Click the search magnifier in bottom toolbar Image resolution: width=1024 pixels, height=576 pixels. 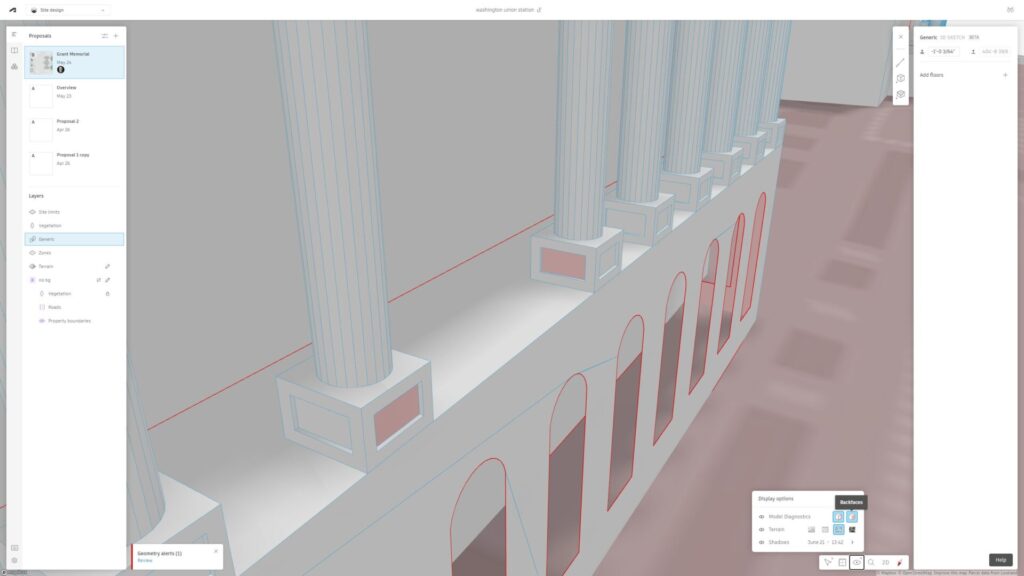pyautogui.click(x=871, y=563)
